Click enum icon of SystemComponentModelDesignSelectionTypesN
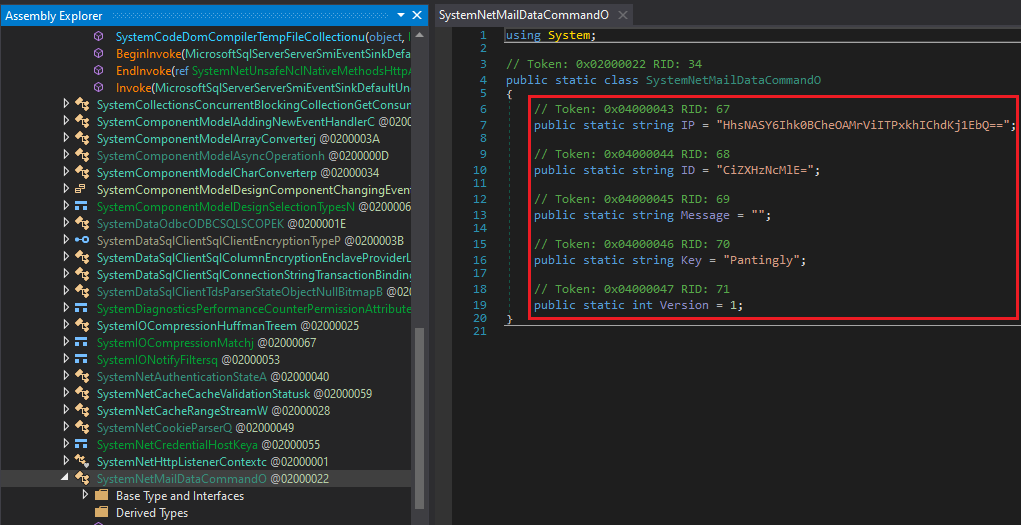Viewport: 1021px width, 525px height. (x=81, y=206)
